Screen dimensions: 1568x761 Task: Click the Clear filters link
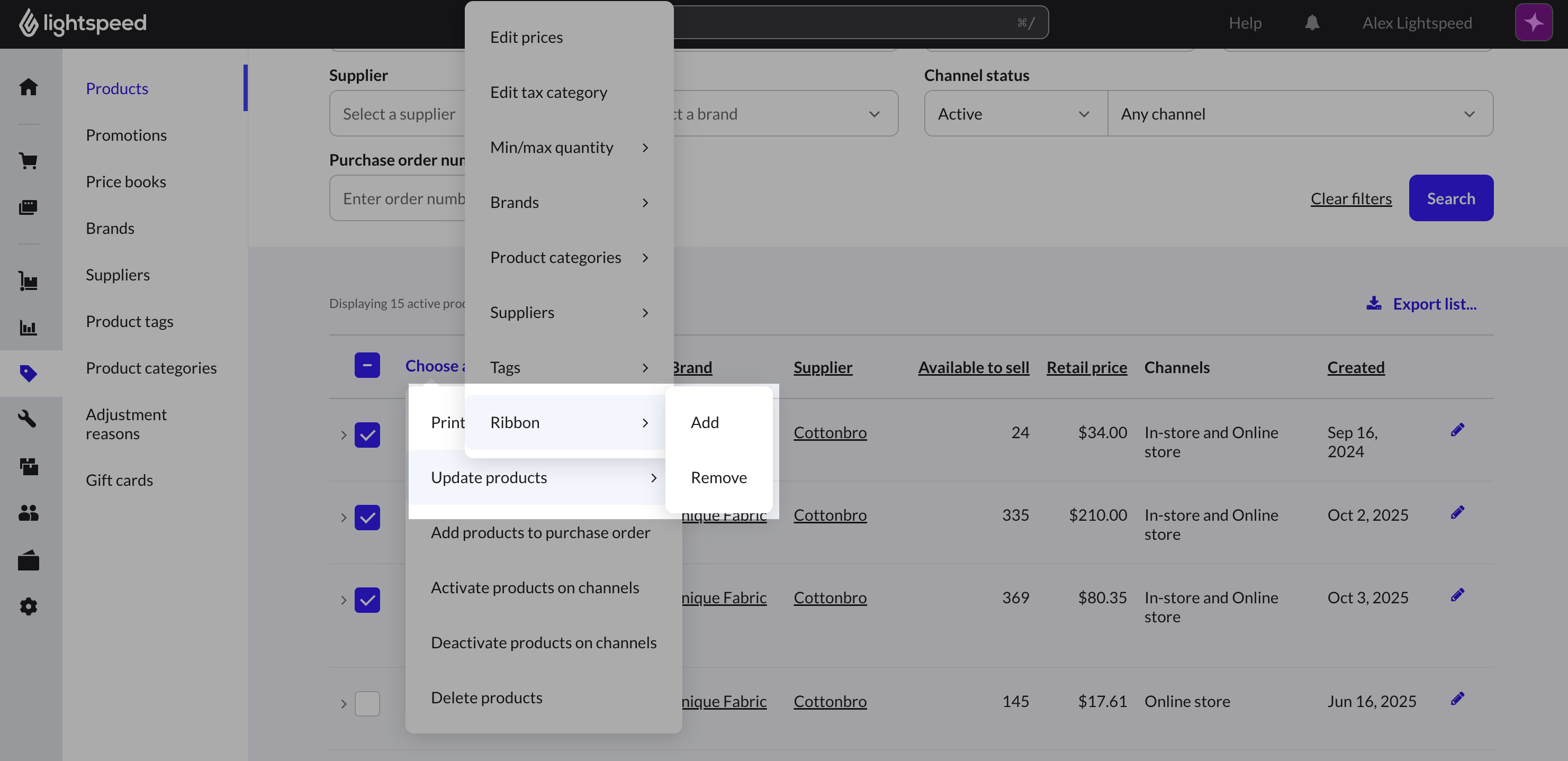click(1351, 198)
